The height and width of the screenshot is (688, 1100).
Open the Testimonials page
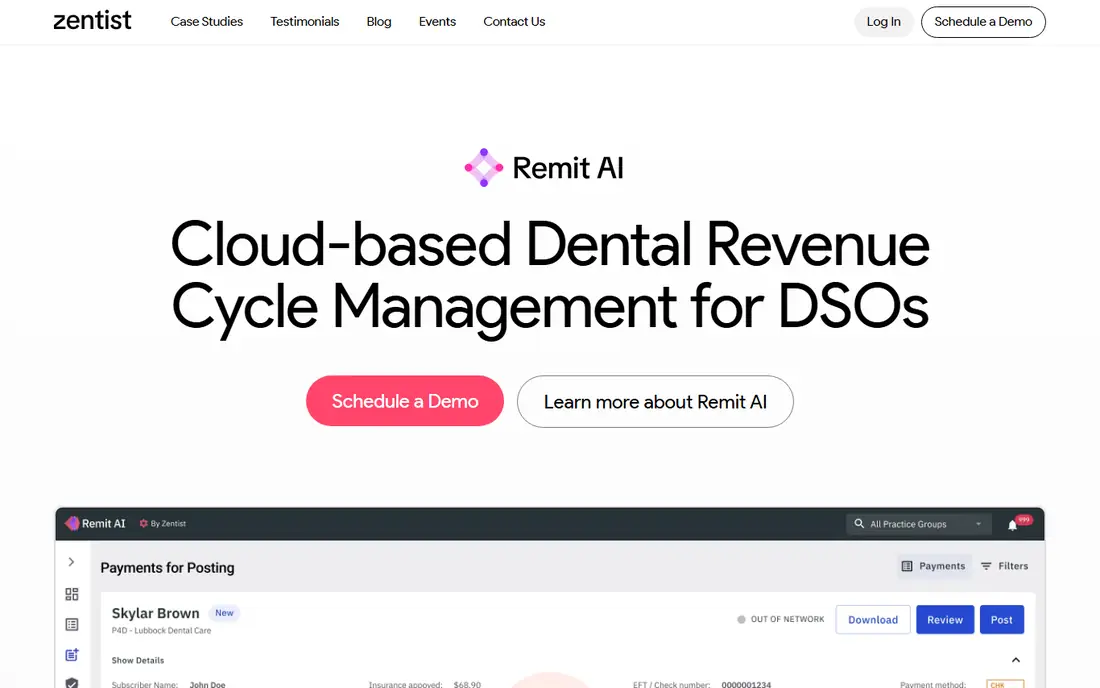pos(304,22)
